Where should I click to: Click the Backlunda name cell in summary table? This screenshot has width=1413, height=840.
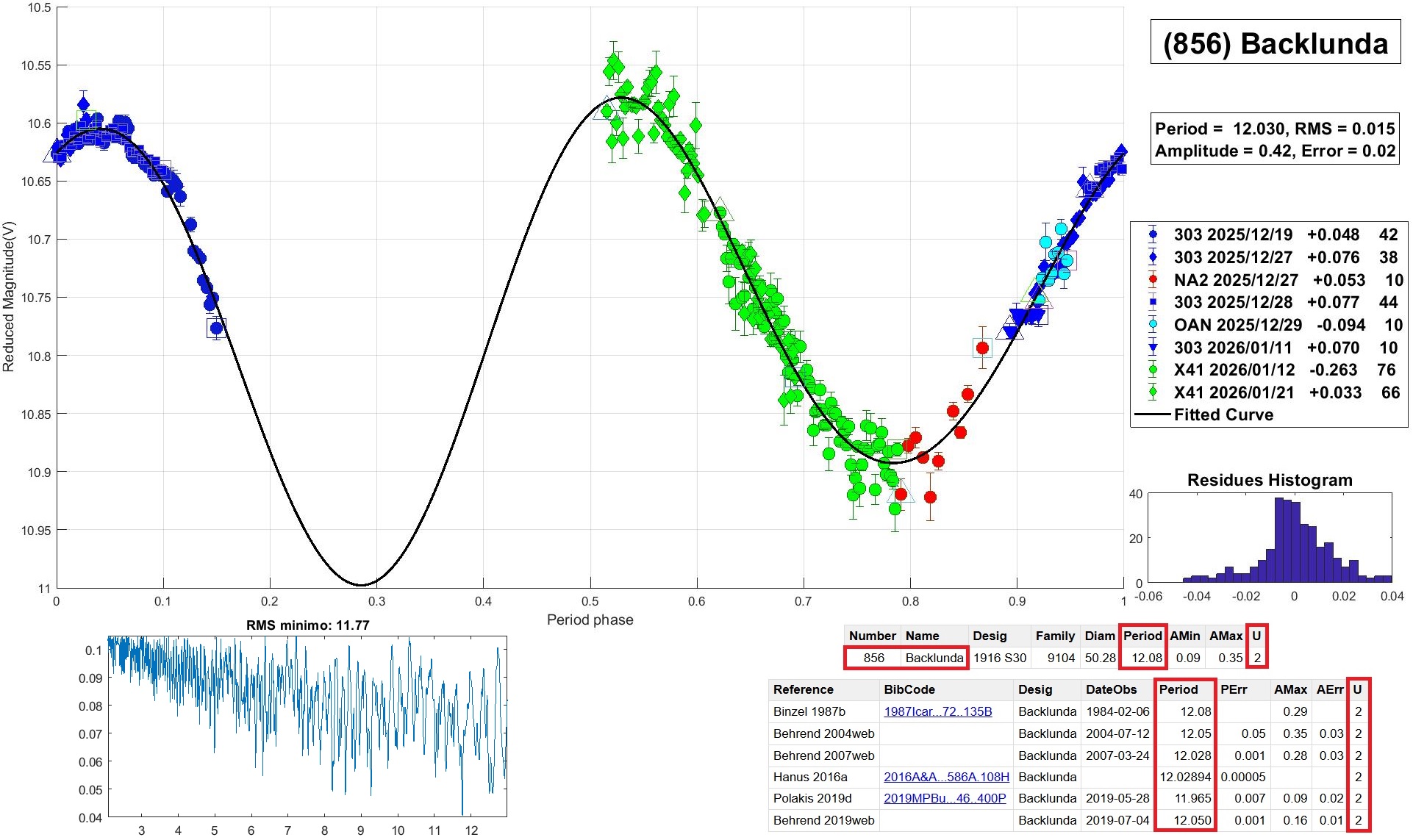(934, 658)
